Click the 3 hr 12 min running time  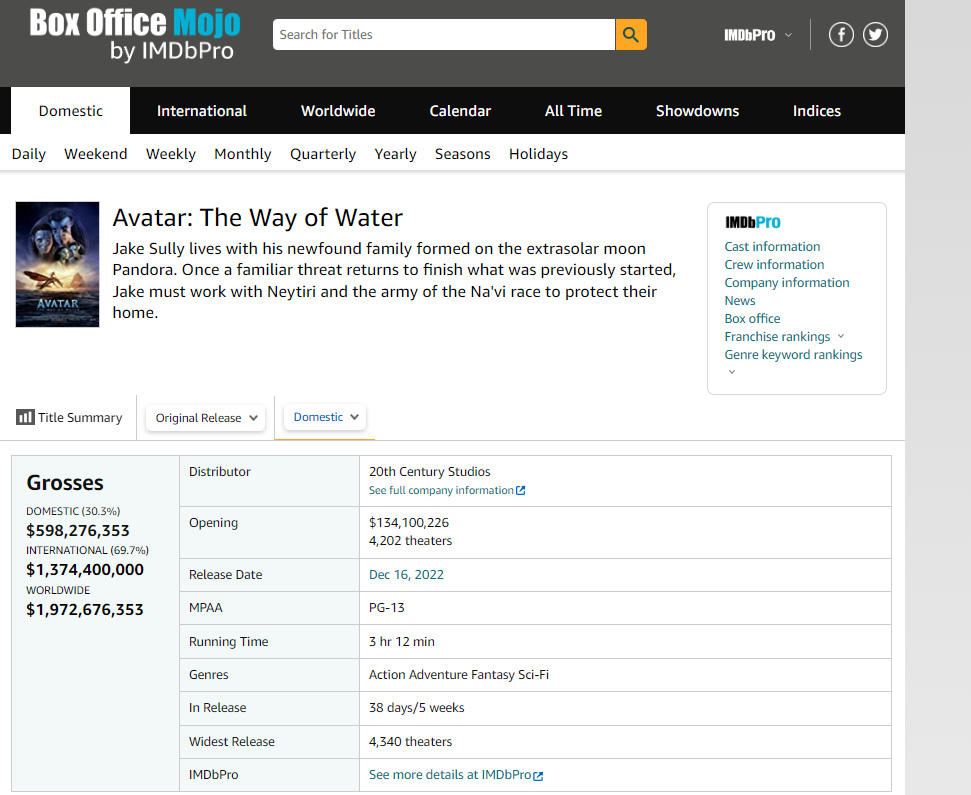[402, 641]
